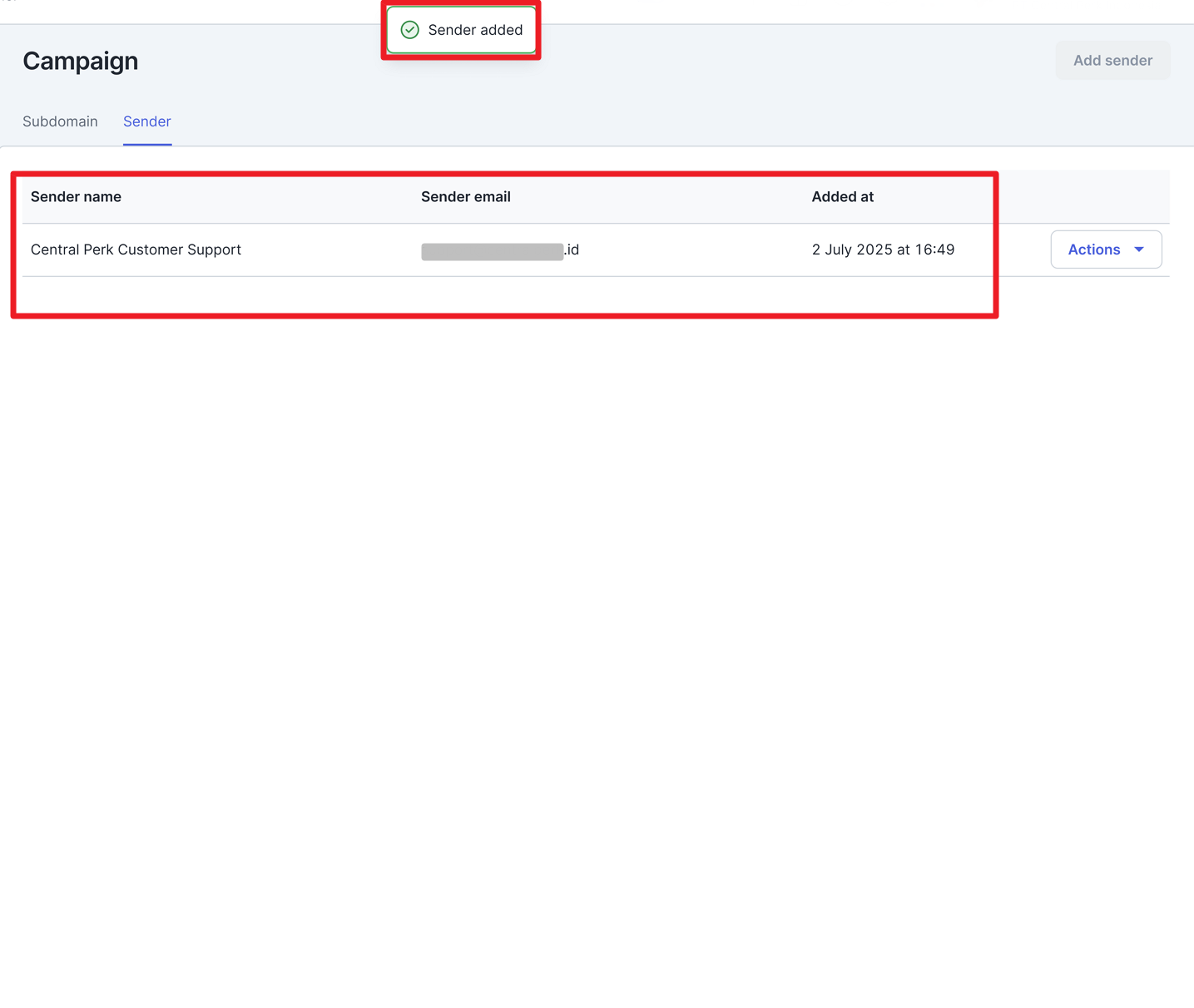Click the gray redacted sender email bar
The height and width of the screenshot is (1008, 1194).
pyautogui.click(x=492, y=251)
